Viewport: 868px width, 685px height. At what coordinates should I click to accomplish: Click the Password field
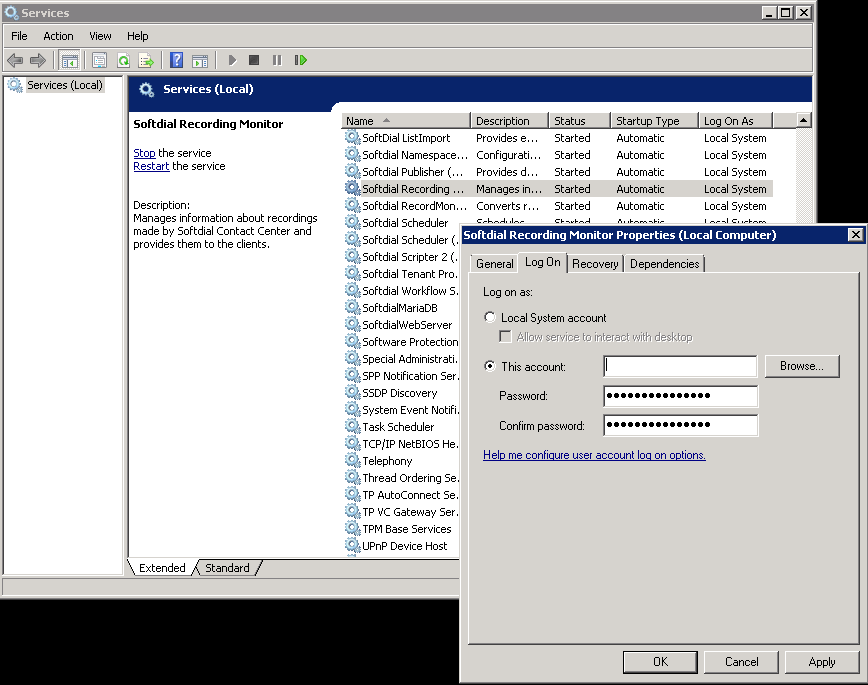click(680, 395)
